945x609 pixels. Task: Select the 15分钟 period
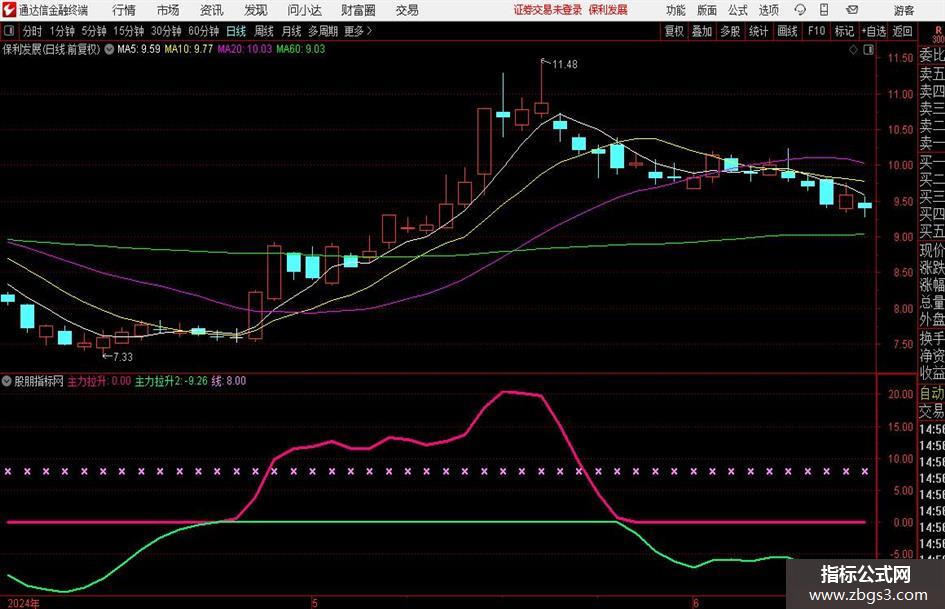128,31
